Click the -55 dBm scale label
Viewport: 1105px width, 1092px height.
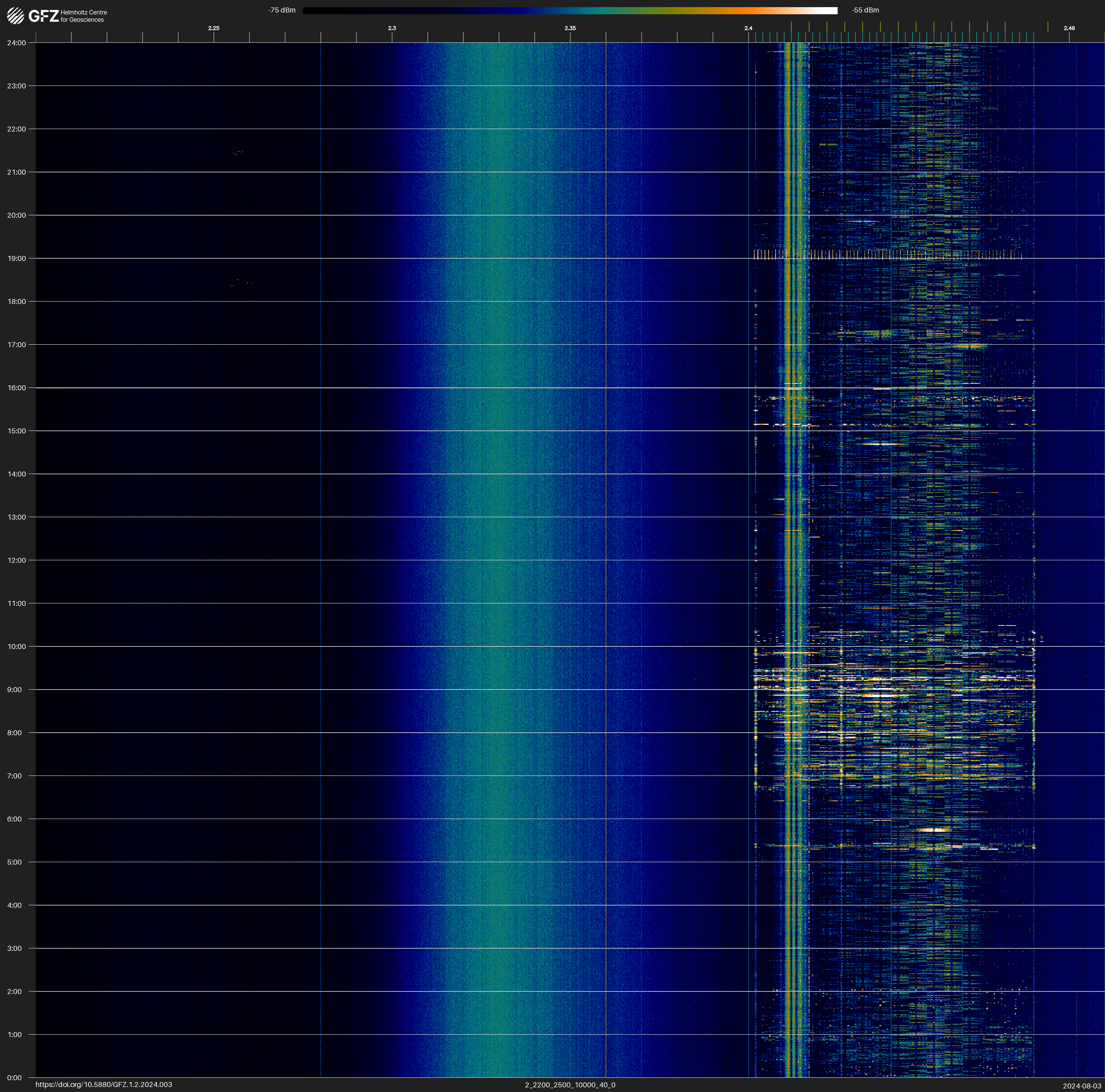click(865, 10)
